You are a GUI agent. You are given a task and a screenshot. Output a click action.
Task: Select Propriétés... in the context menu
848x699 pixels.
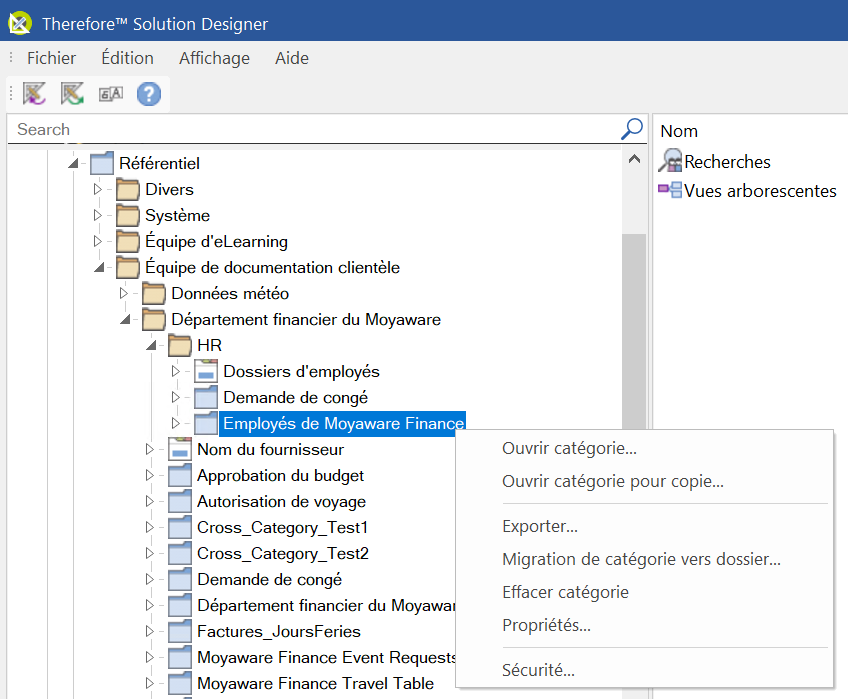[546, 625]
